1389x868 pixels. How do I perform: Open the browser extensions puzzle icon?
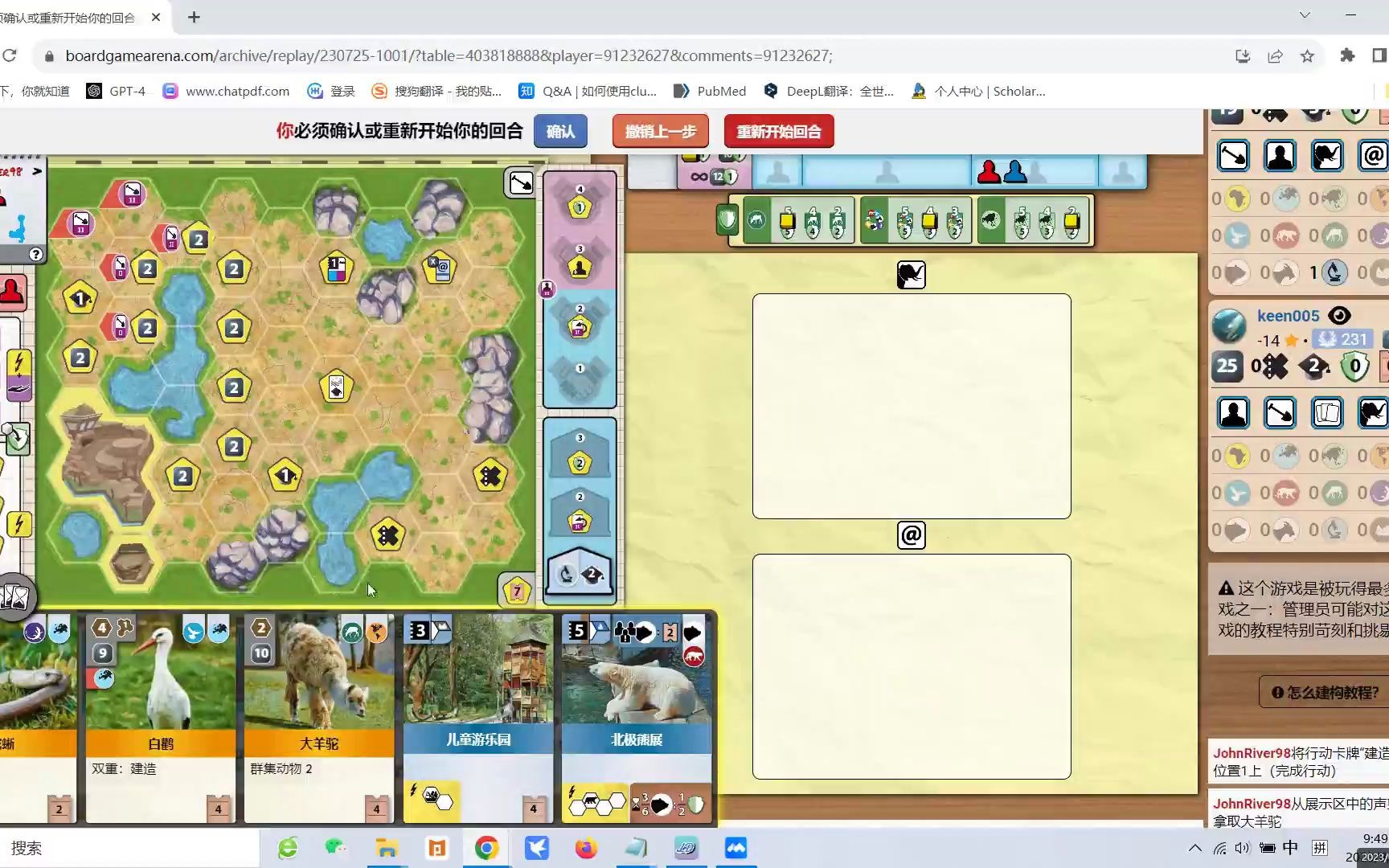1347,55
